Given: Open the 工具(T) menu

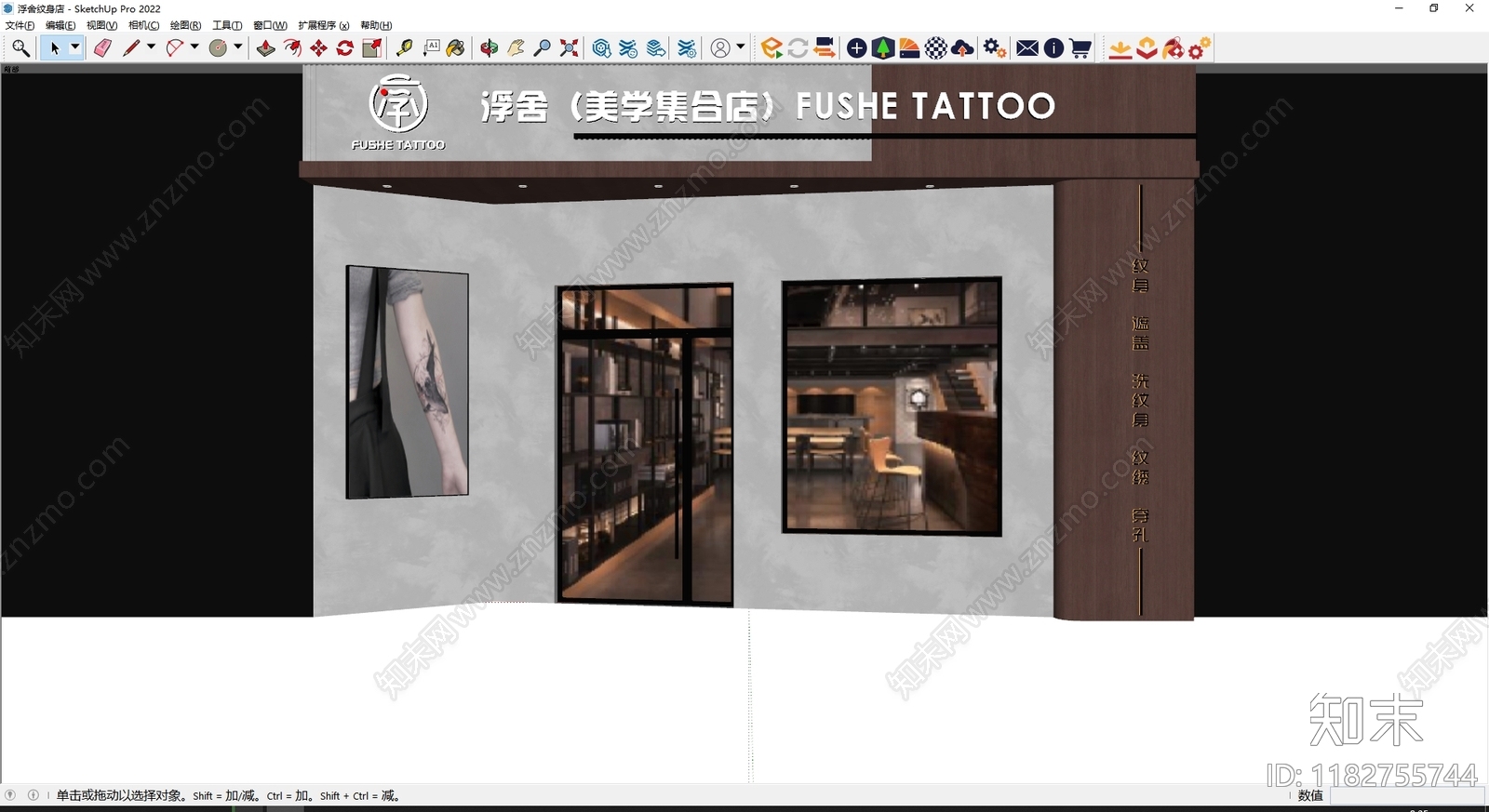Looking at the screenshot, I should tap(227, 25).
